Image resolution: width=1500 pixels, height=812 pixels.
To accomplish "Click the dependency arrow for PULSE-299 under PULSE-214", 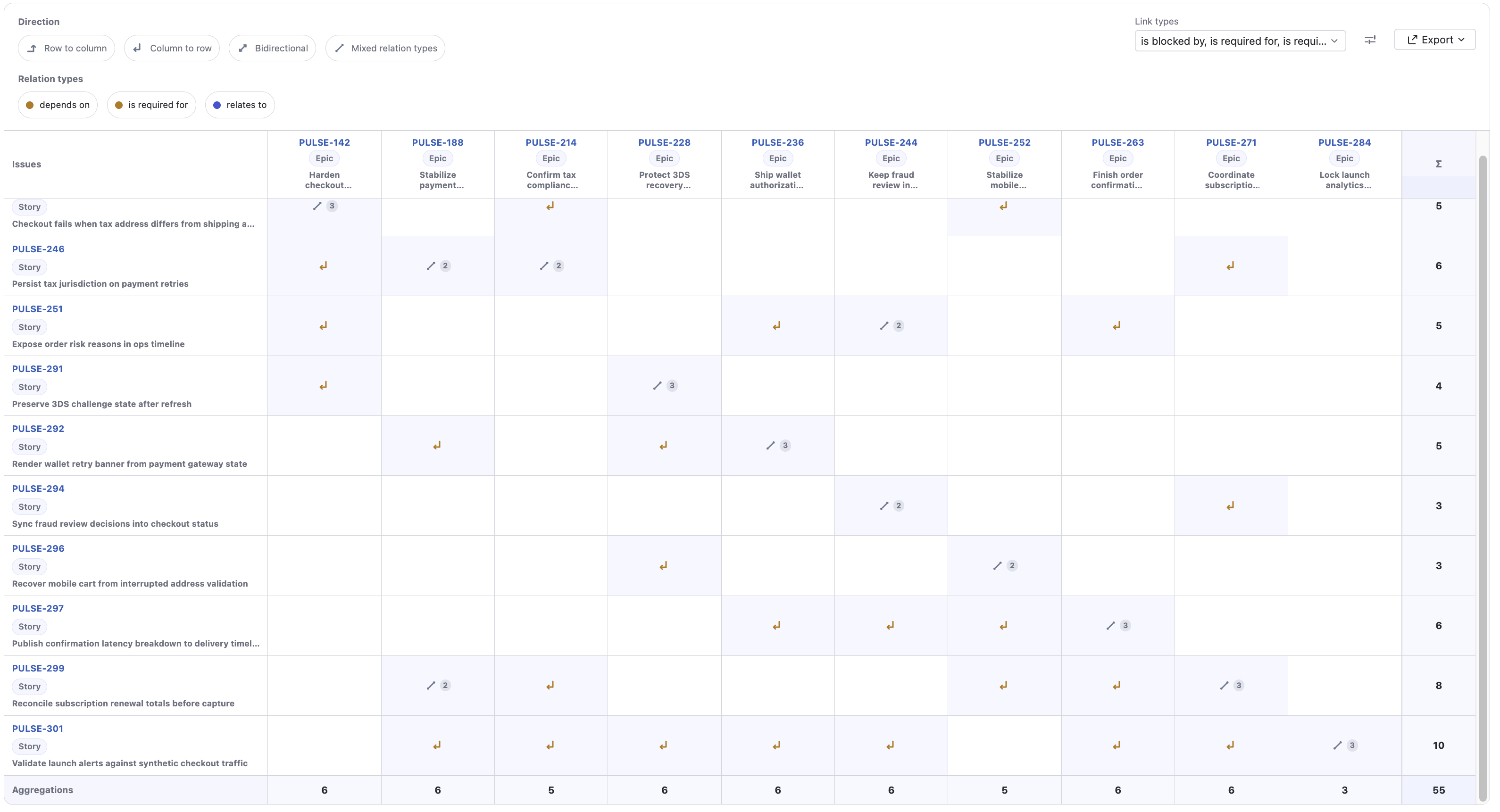I will click(550, 685).
